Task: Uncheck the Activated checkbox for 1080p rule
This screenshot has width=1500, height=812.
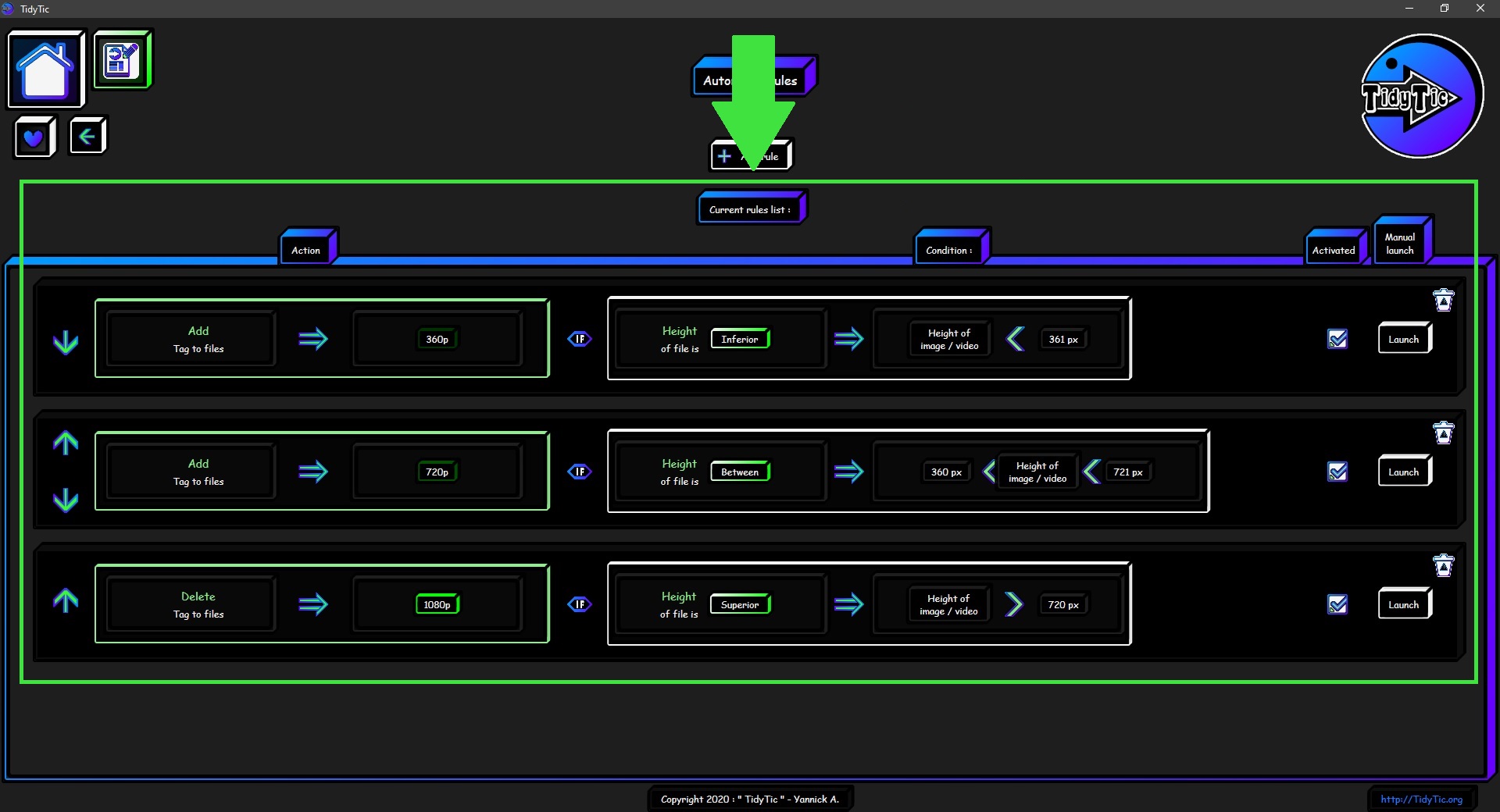Action: pos(1337,604)
